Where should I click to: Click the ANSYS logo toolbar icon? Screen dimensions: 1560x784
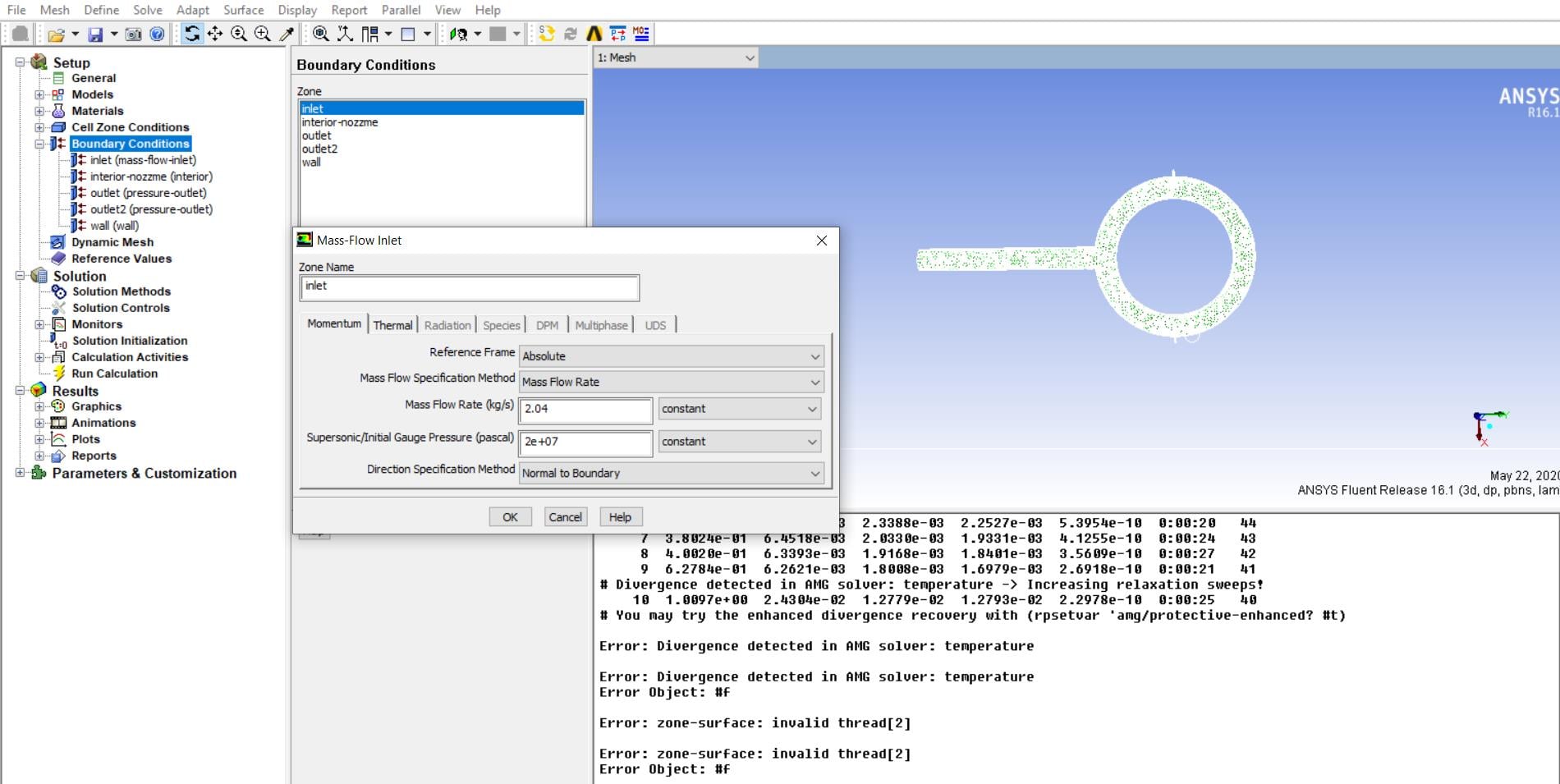coord(594,34)
